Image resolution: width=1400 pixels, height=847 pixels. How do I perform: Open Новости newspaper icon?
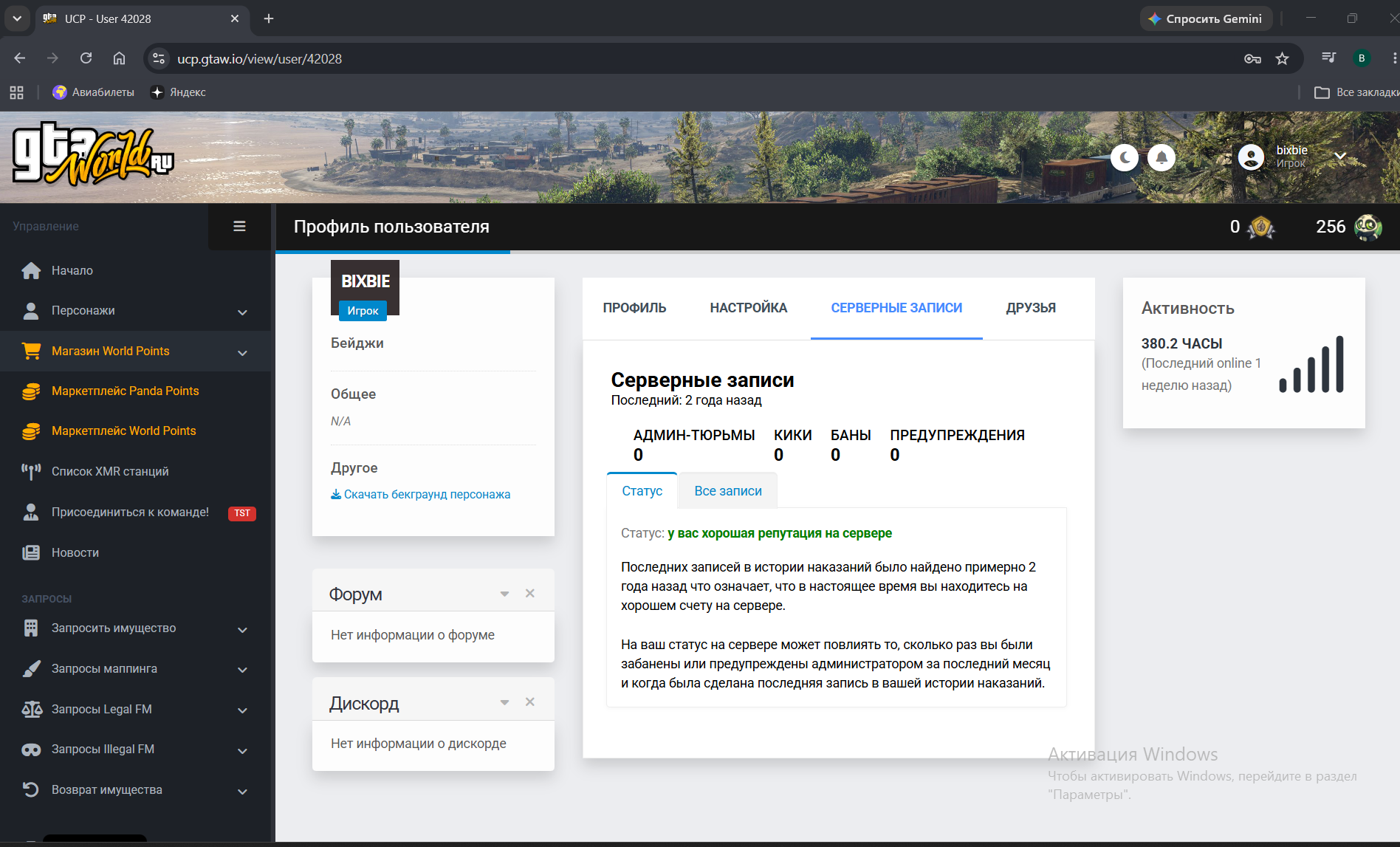(31, 553)
